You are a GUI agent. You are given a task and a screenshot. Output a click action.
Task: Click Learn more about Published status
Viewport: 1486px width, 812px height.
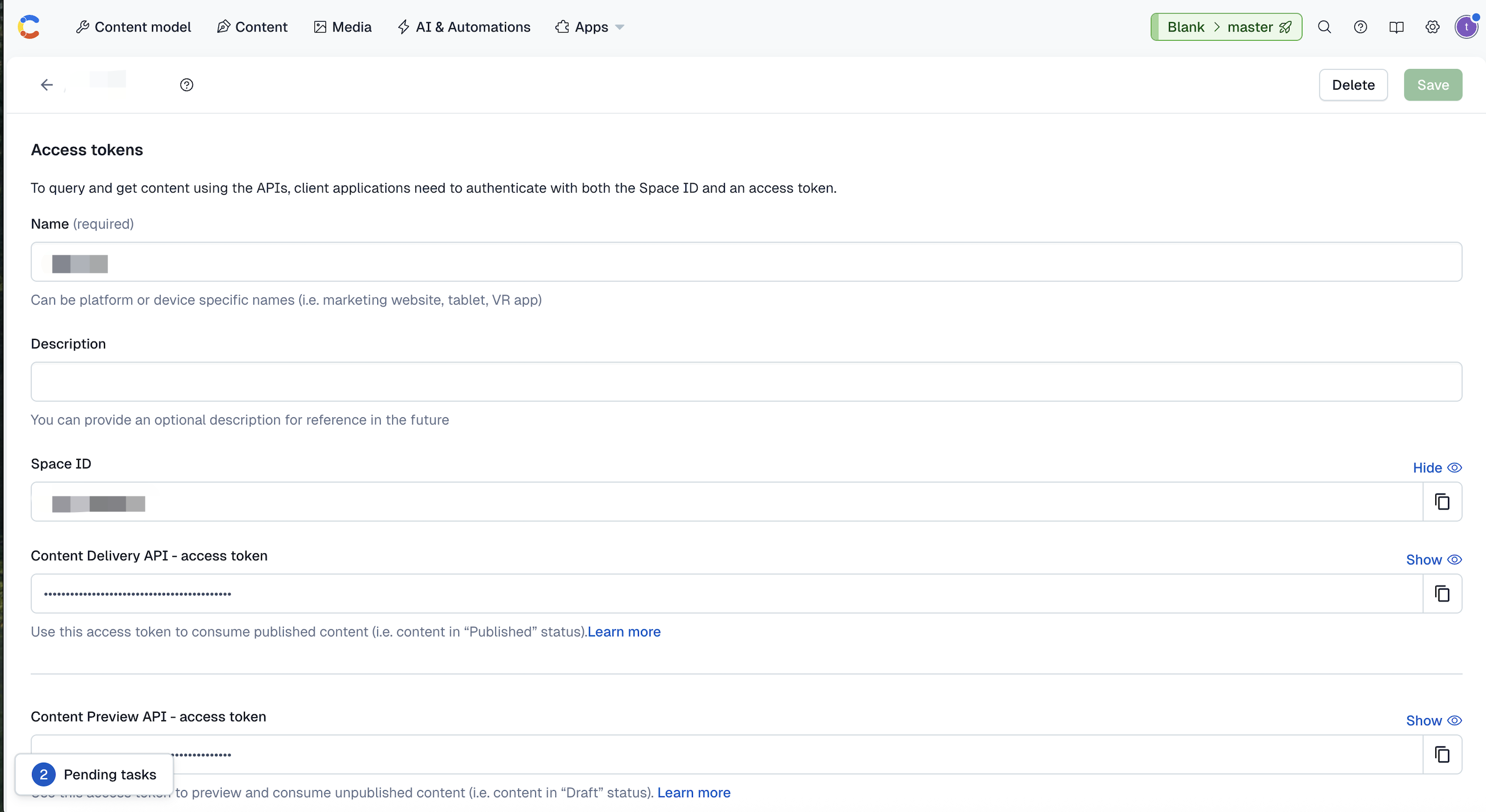623,632
